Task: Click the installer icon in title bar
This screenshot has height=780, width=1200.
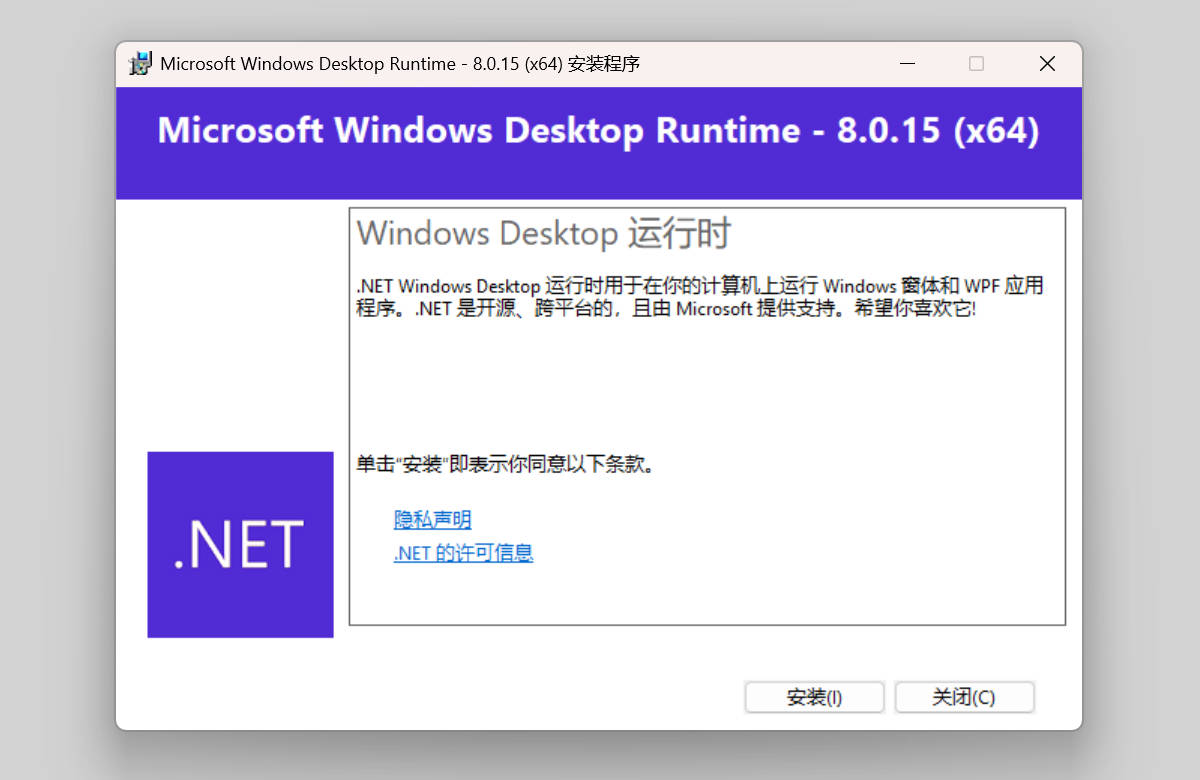Action: pyautogui.click(x=141, y=64)
